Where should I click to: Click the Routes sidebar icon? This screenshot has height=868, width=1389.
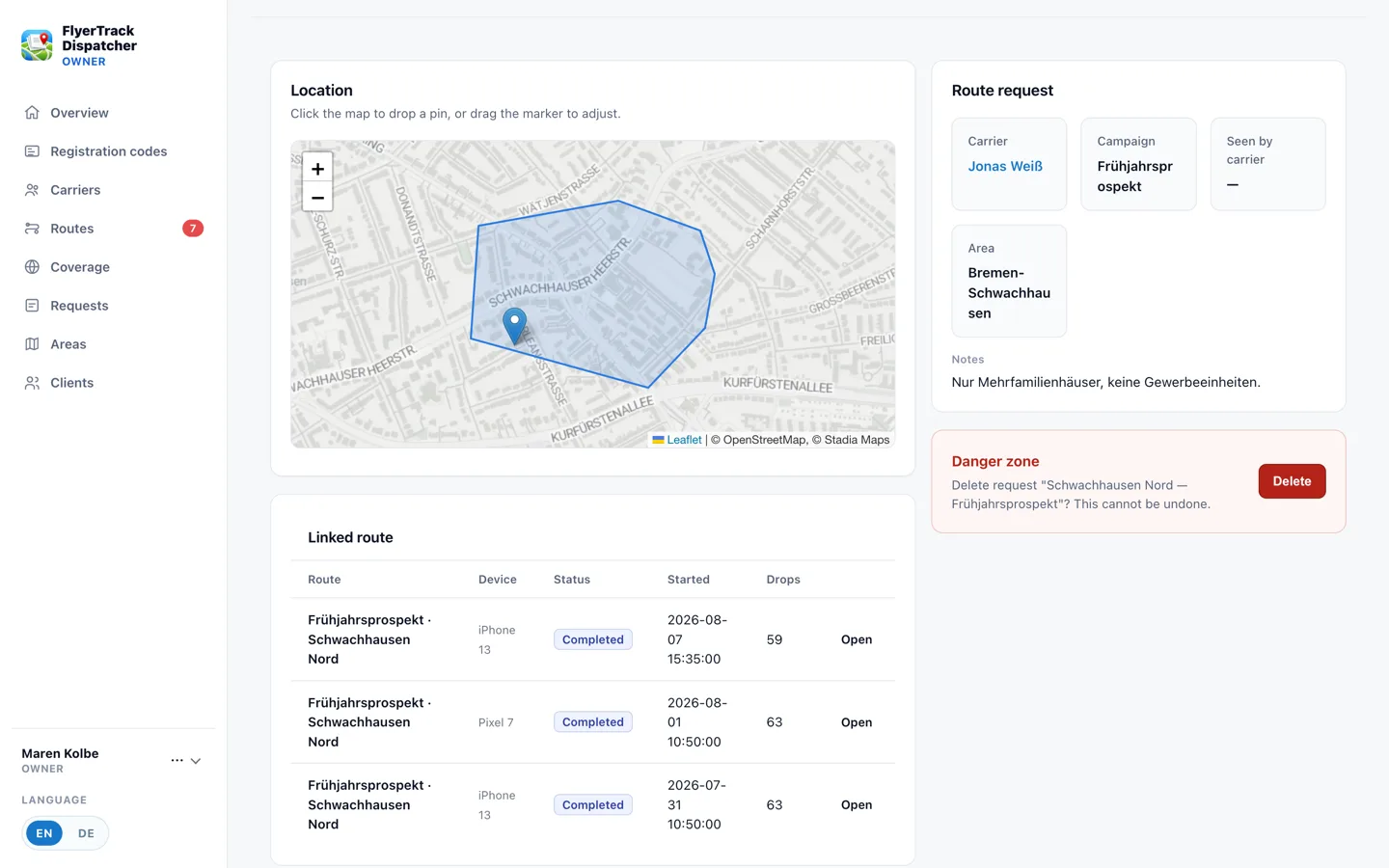(32, 229)
